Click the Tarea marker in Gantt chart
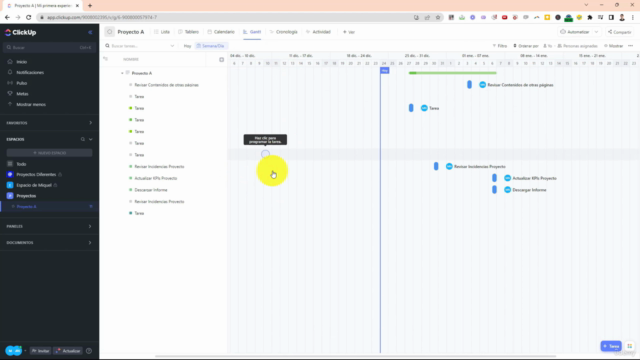Image resolution: width=640 pixels, height=360 pixels. pyautogui.click(x=411, y=108)
